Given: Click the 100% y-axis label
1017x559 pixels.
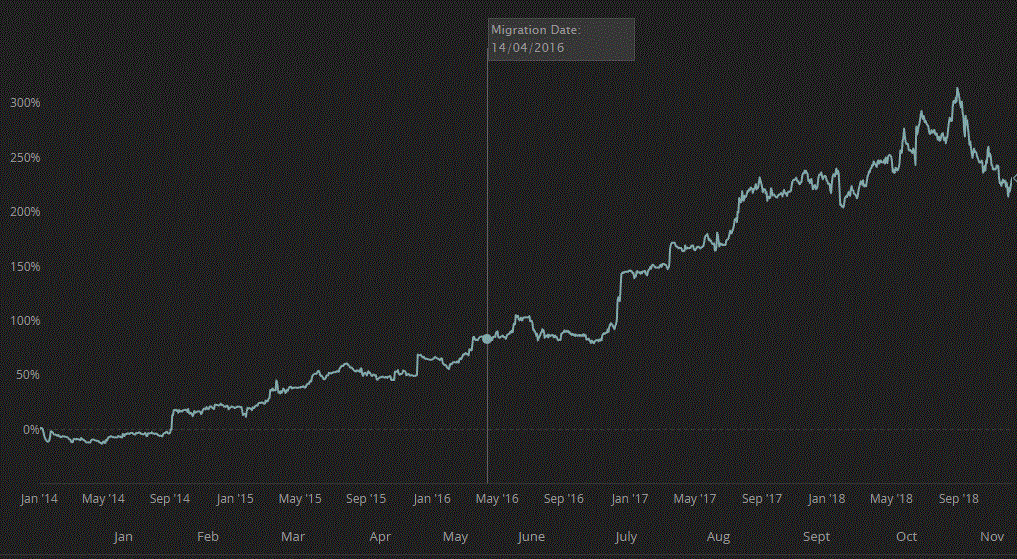Looking at the screenshot, I should pos(25,321).
